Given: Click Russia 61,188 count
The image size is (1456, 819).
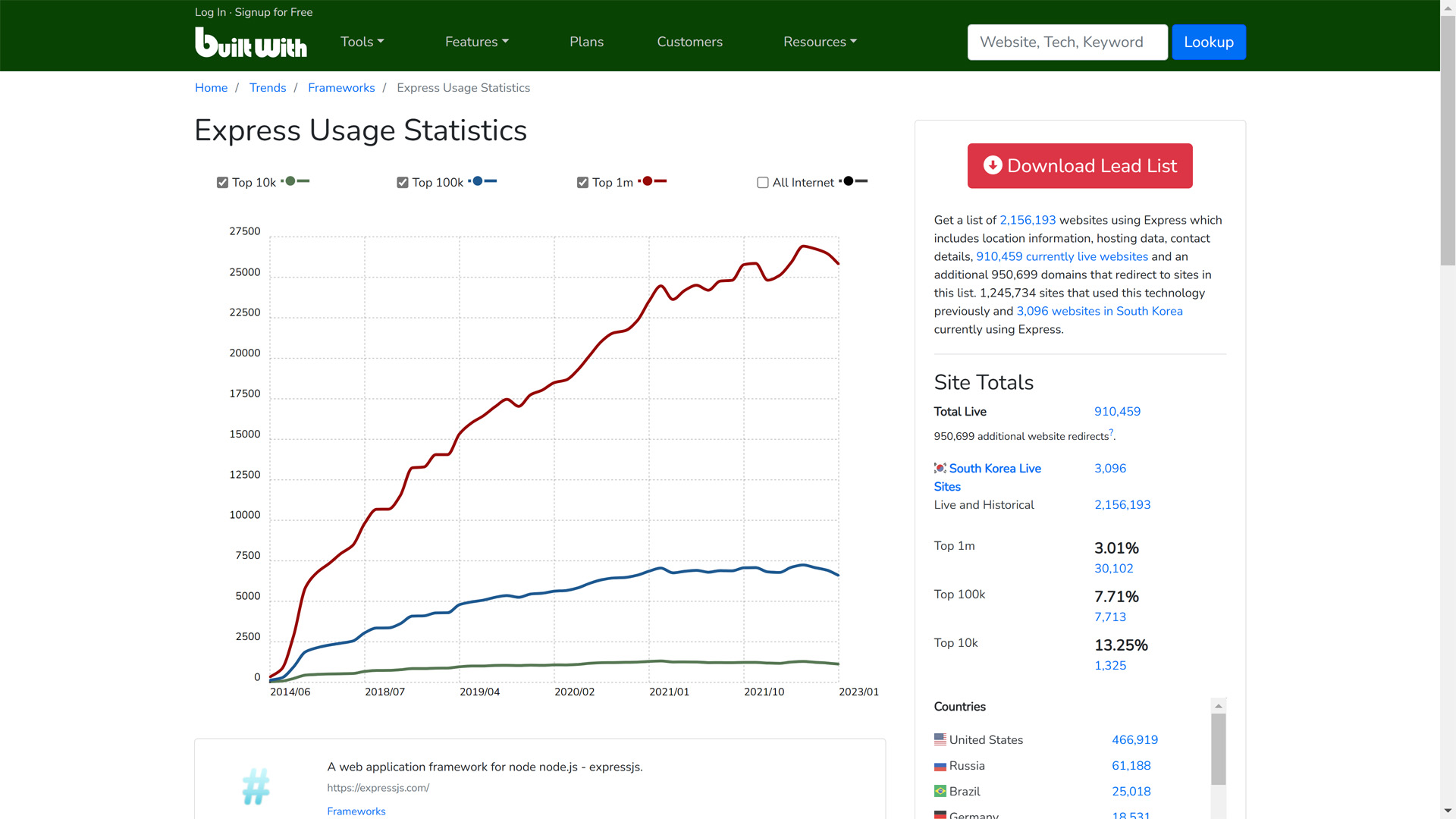Looking at the screenshot, I should (x=1131, y=766).
